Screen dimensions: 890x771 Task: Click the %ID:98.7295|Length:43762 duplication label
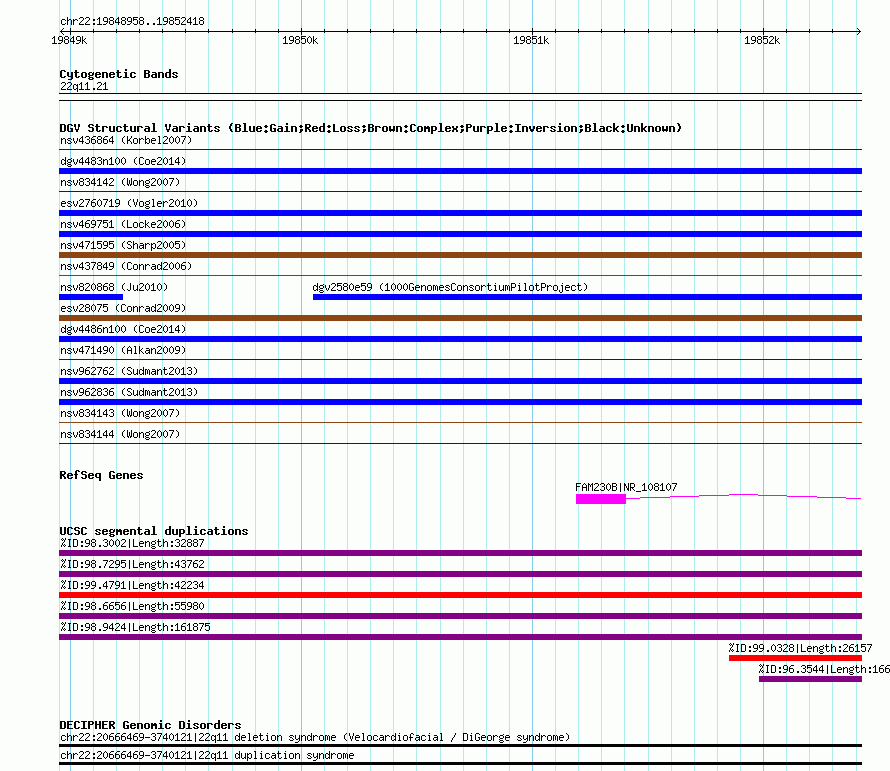[x=132, y=564]
